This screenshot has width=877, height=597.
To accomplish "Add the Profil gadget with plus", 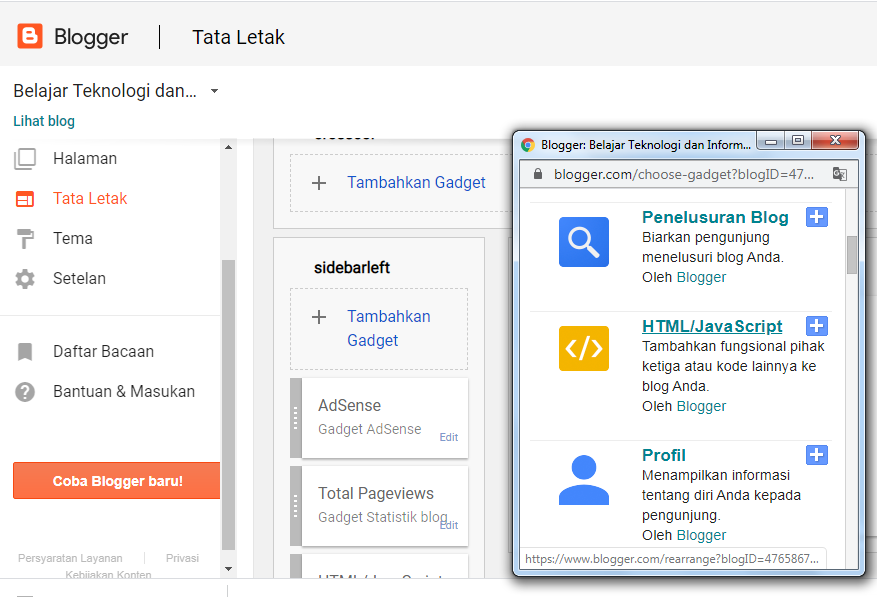I will (x=817, y=455).
